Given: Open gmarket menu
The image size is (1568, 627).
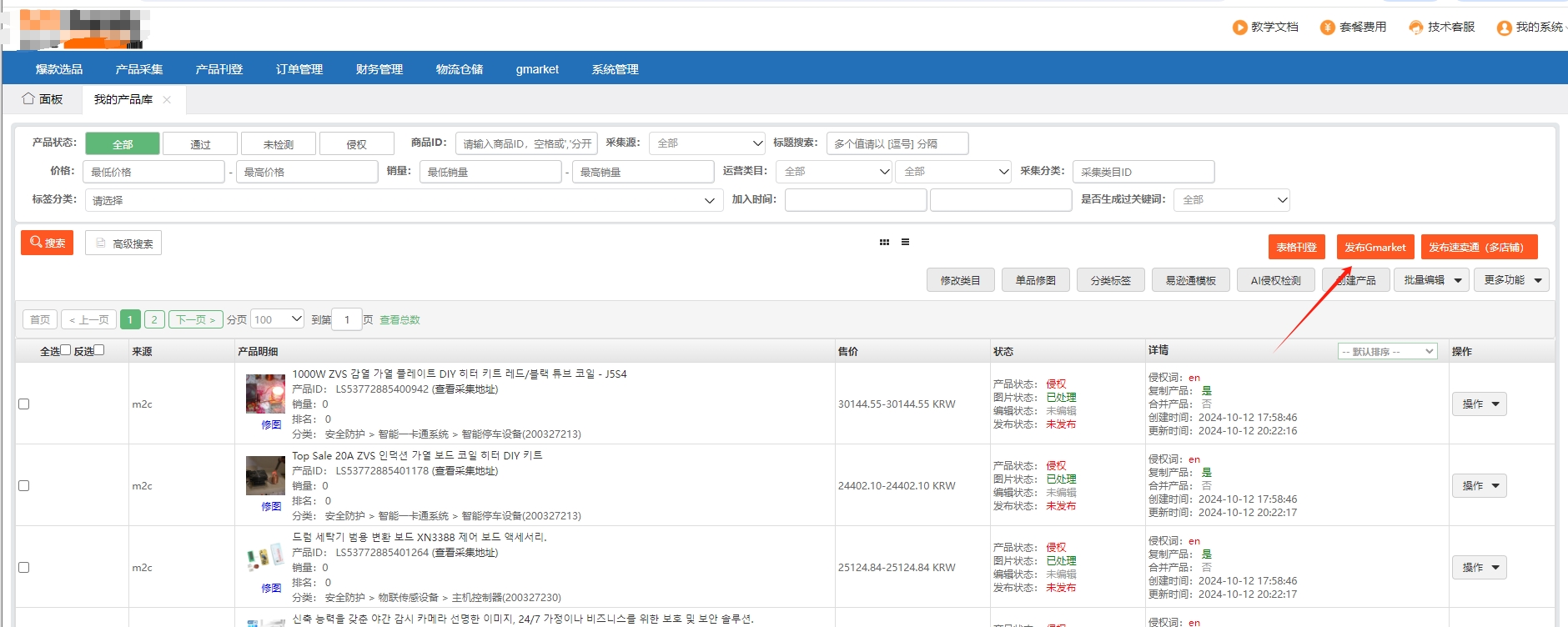Looking at the screenshot, I should [x=537, y=69].
